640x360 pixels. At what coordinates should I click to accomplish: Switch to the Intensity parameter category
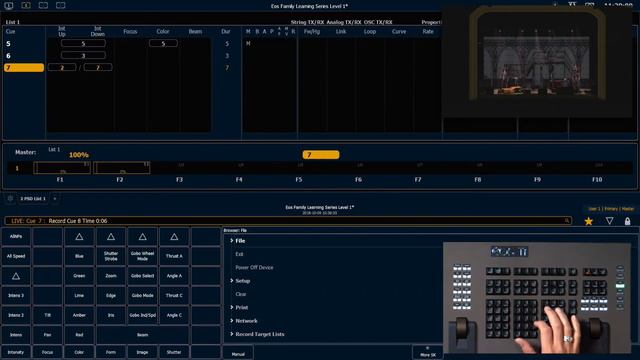[16, 352]
